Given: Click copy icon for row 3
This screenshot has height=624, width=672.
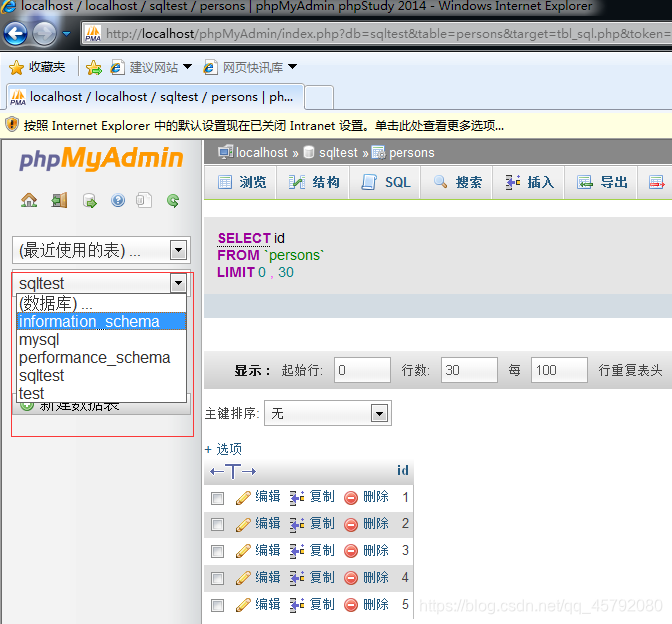Looking at the screenshot, I should (297, 551).
